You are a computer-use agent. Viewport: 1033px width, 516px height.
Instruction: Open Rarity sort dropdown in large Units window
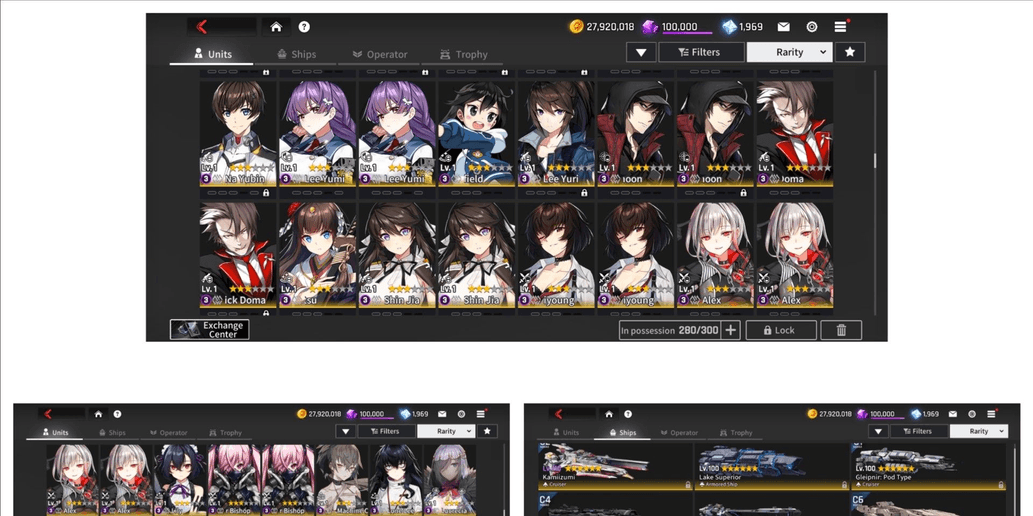coord(789,52)
